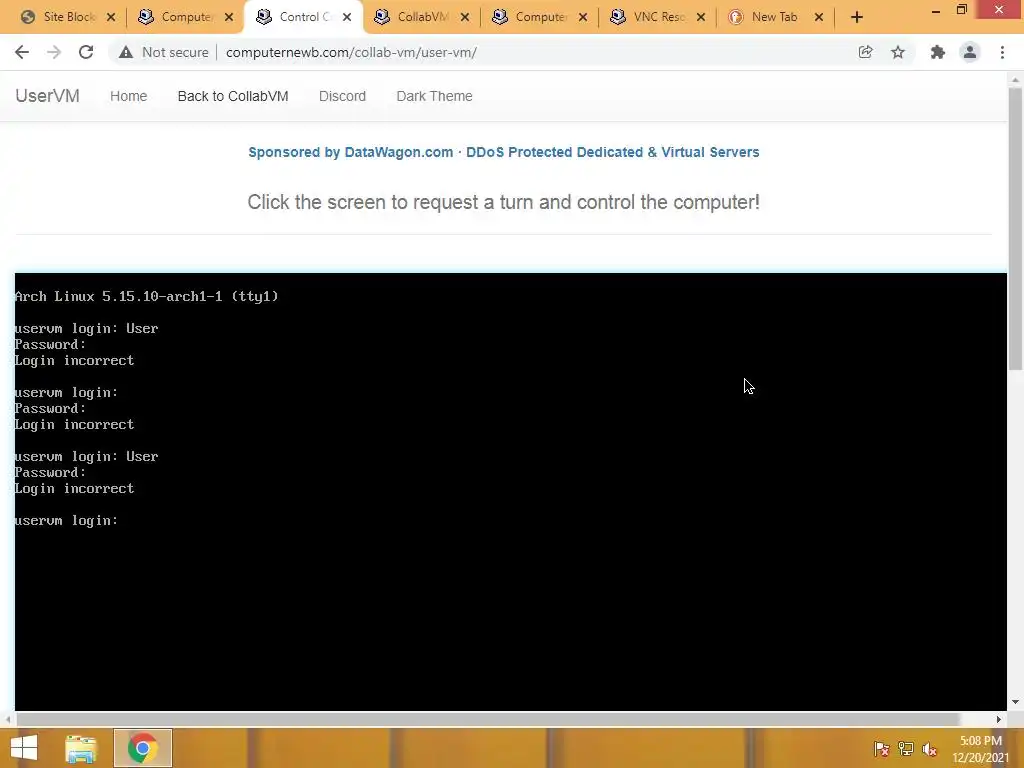
Task: Close the Control tab
Action: (347, 18)
